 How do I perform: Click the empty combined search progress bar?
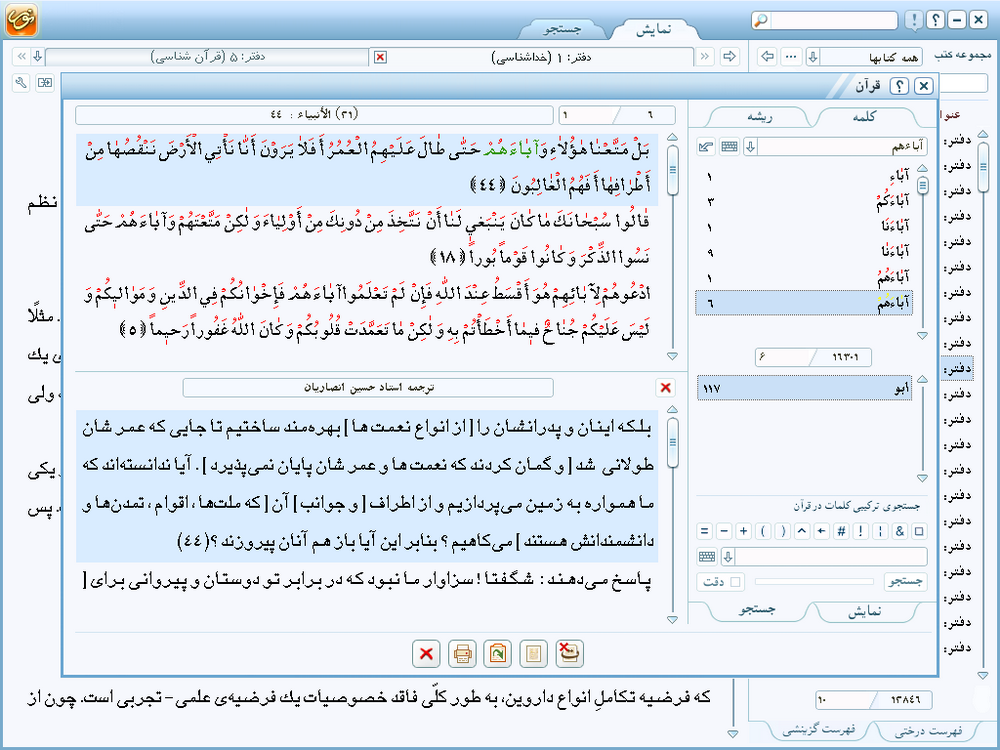[x=814, y=582]
